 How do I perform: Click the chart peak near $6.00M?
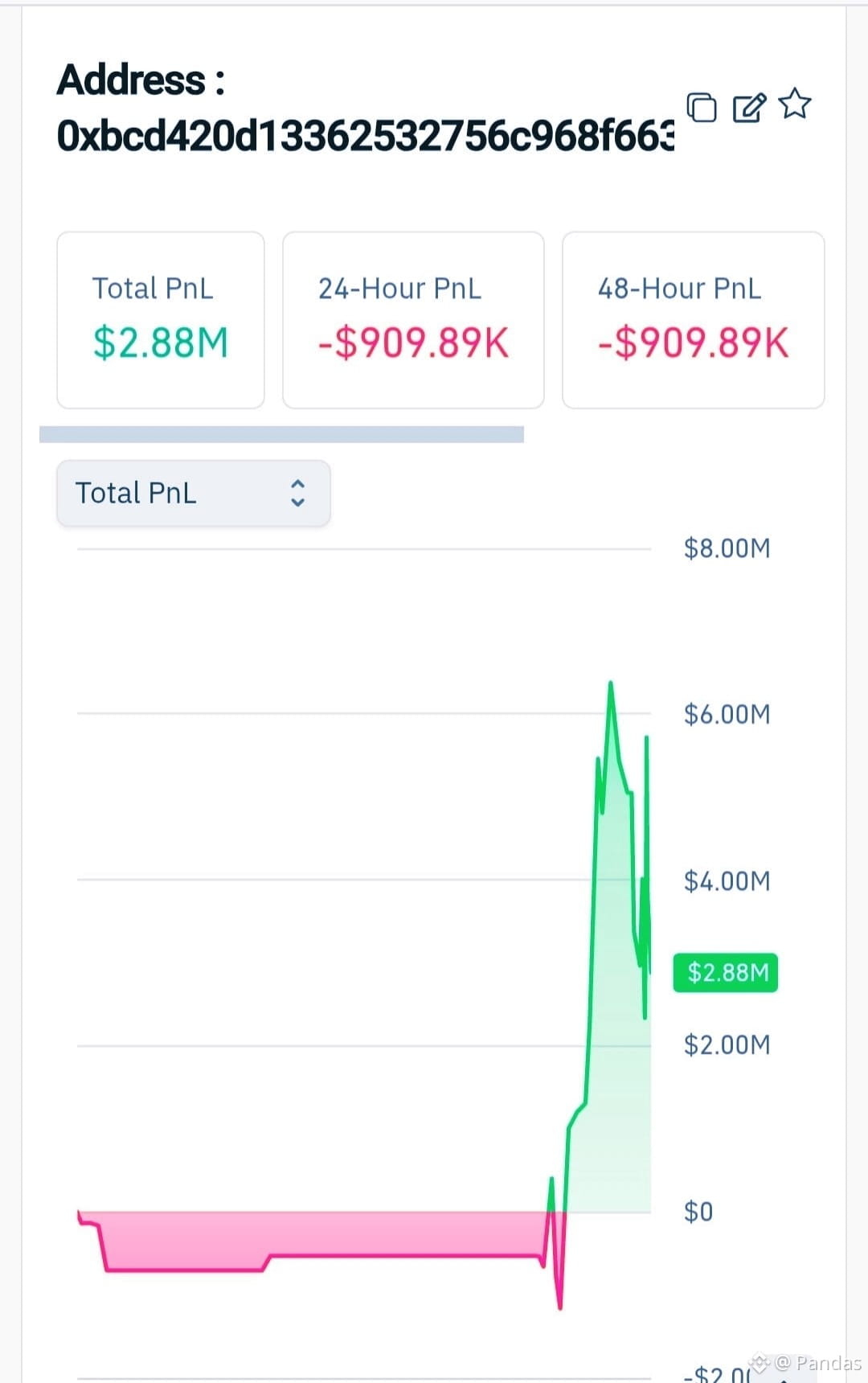(611, 683)
